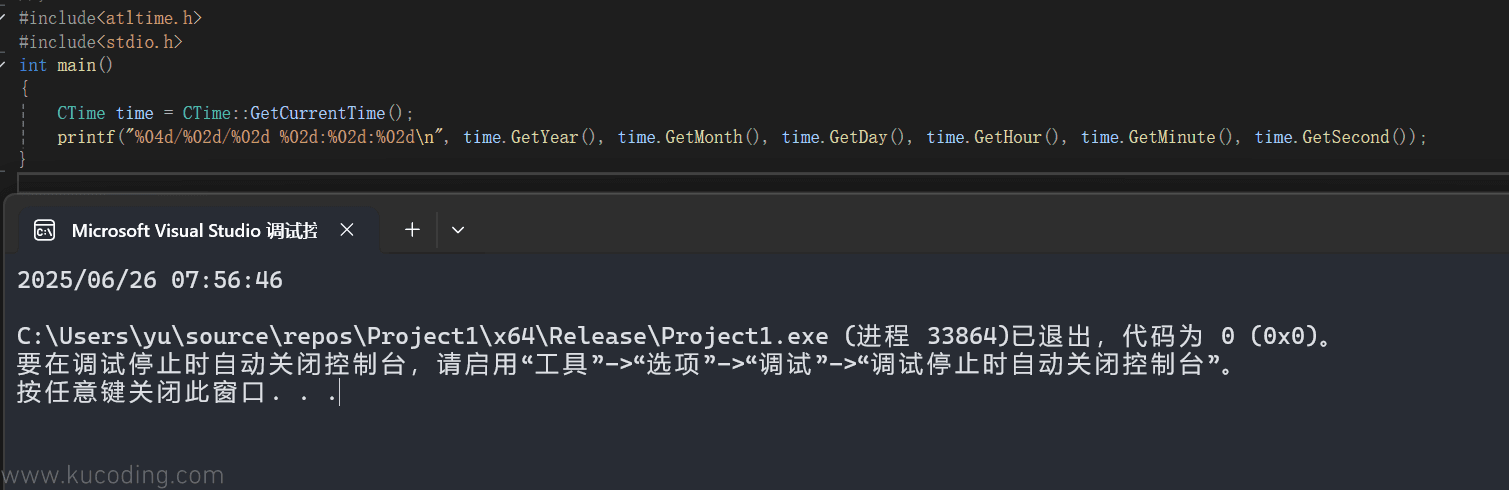Open a new terminal tab with plus icon
The image size is (1509, 490).
[412, 230]
